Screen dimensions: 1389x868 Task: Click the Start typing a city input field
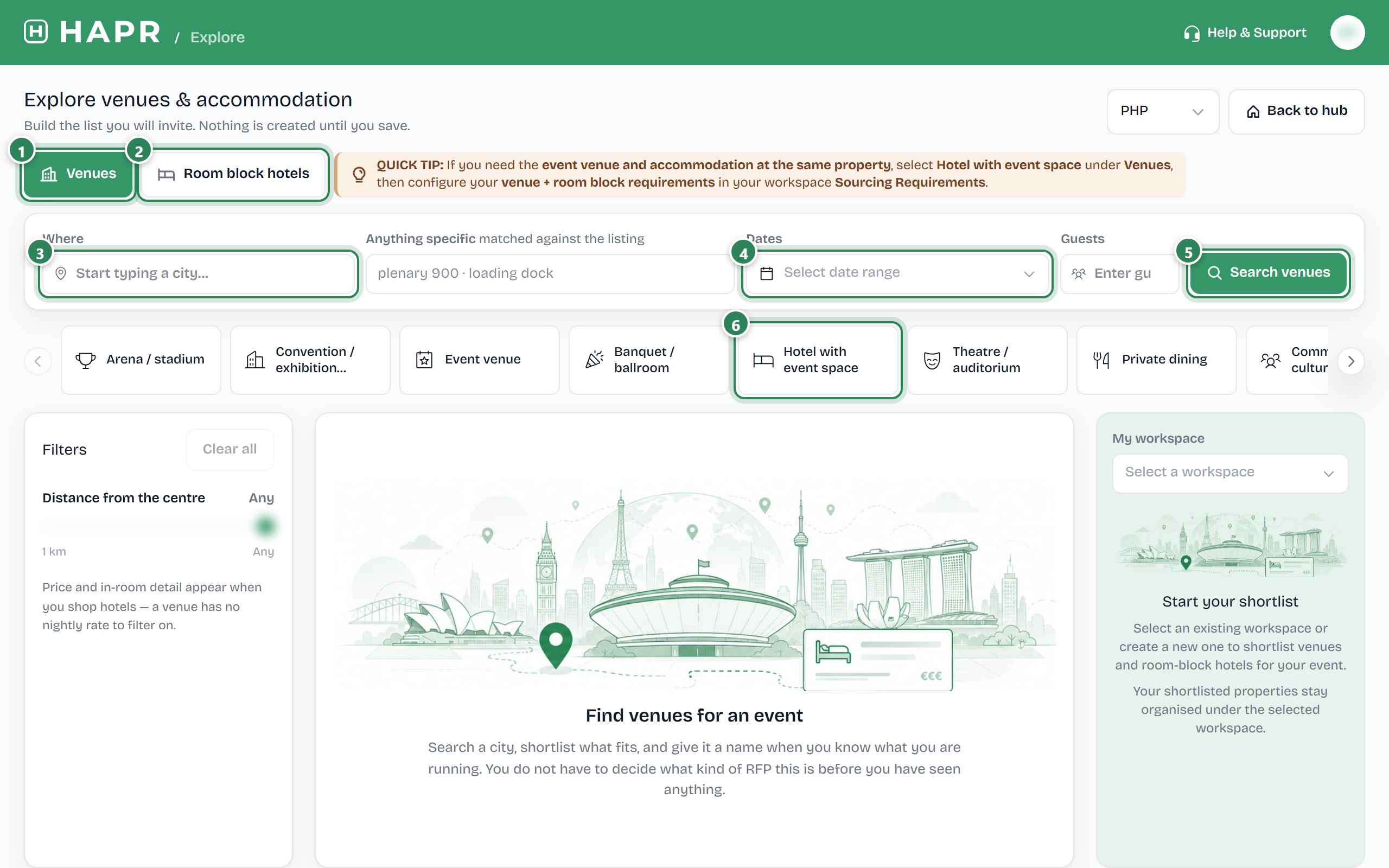199,273
